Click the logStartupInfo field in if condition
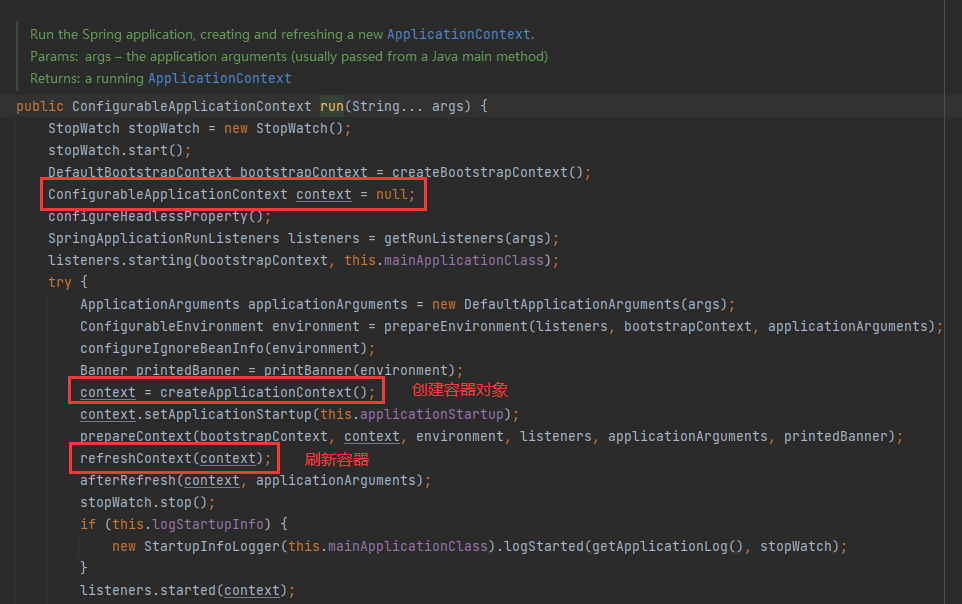 click(x=208, y=524)
